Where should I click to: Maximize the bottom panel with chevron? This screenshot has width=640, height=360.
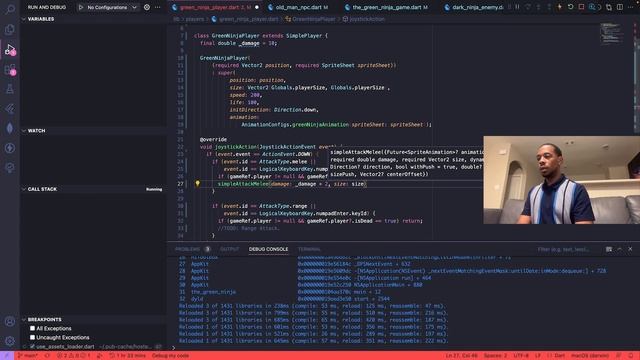(x=620, y=249)
